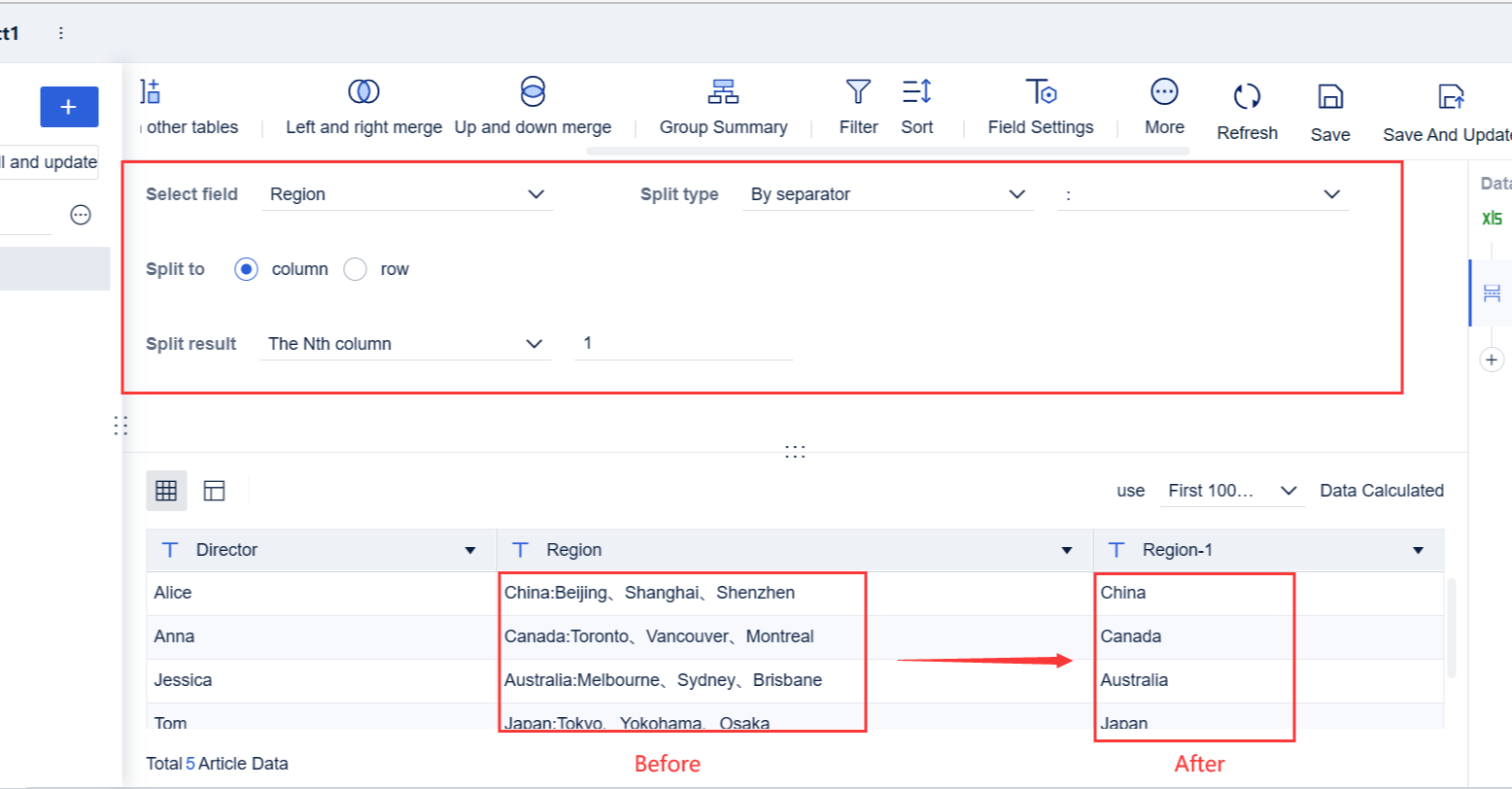Expand the Select field Region dropdown
The height and width of the screenshot is (789, 1512).
coord(407,194)
